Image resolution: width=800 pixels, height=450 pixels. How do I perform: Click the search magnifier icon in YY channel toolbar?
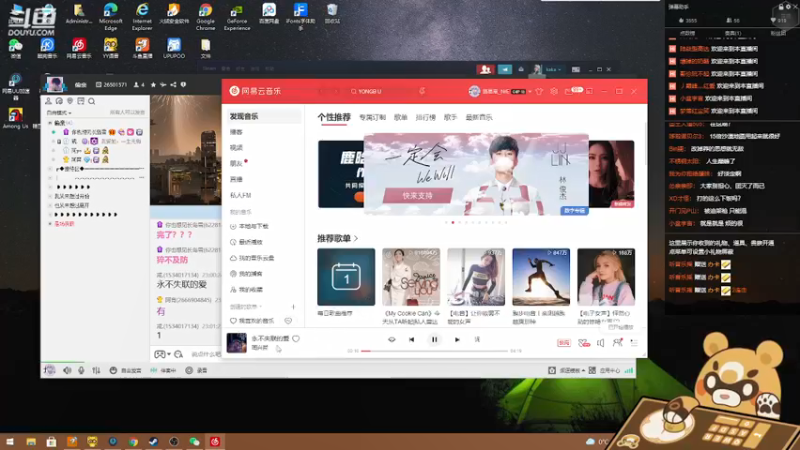pyautogui.click(x=92, y=101)
